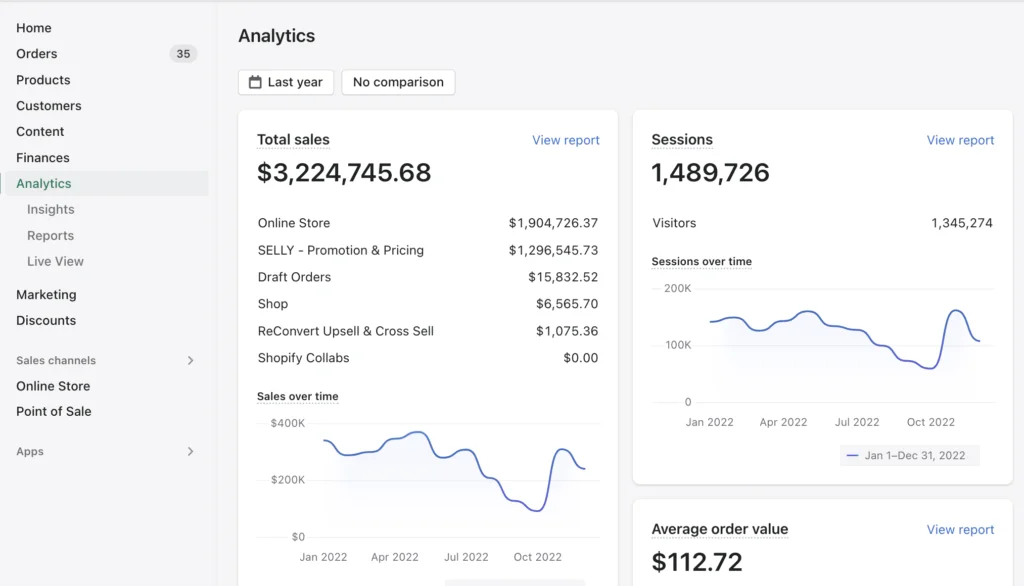
Task: Open the Home page in sidebar
Action: coord(34,28)
